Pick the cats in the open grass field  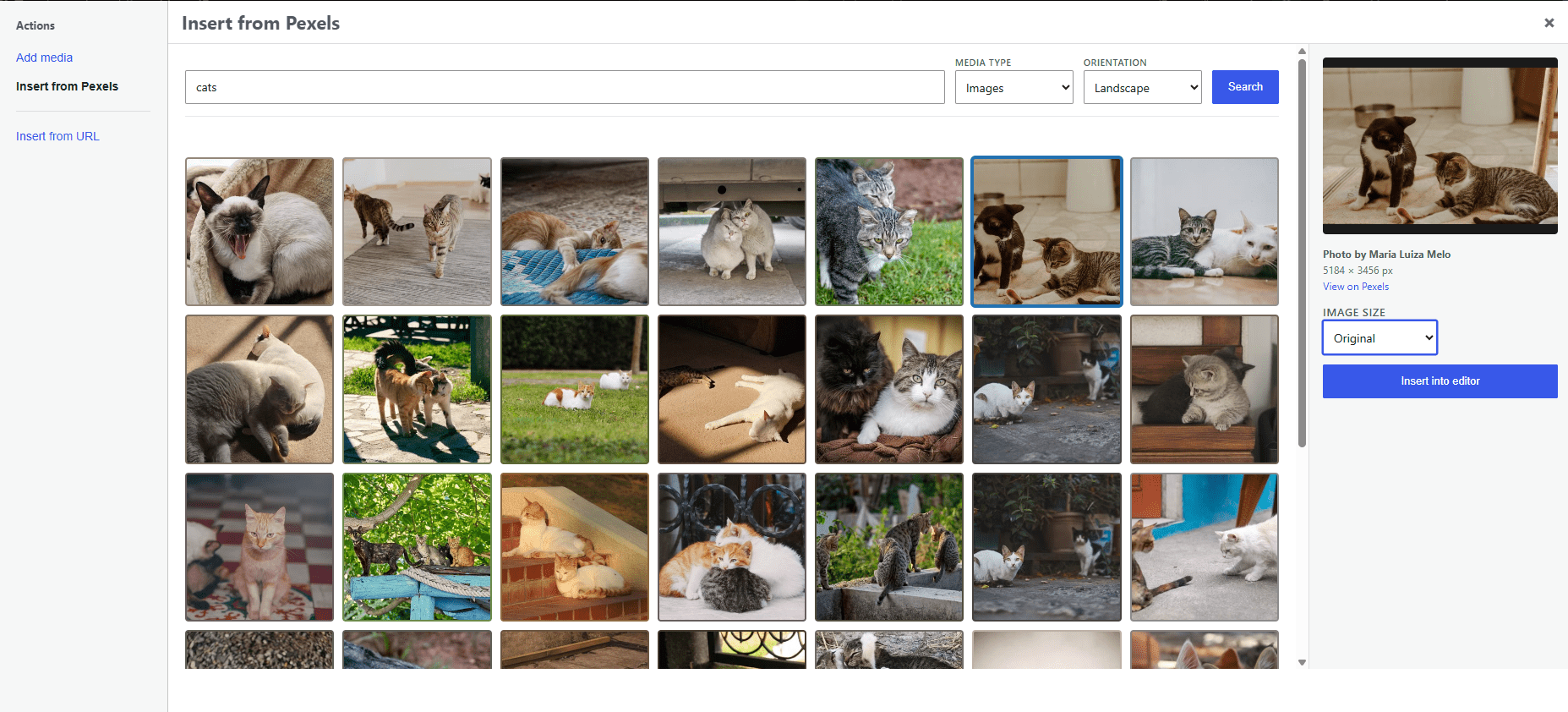pos(575,389)
